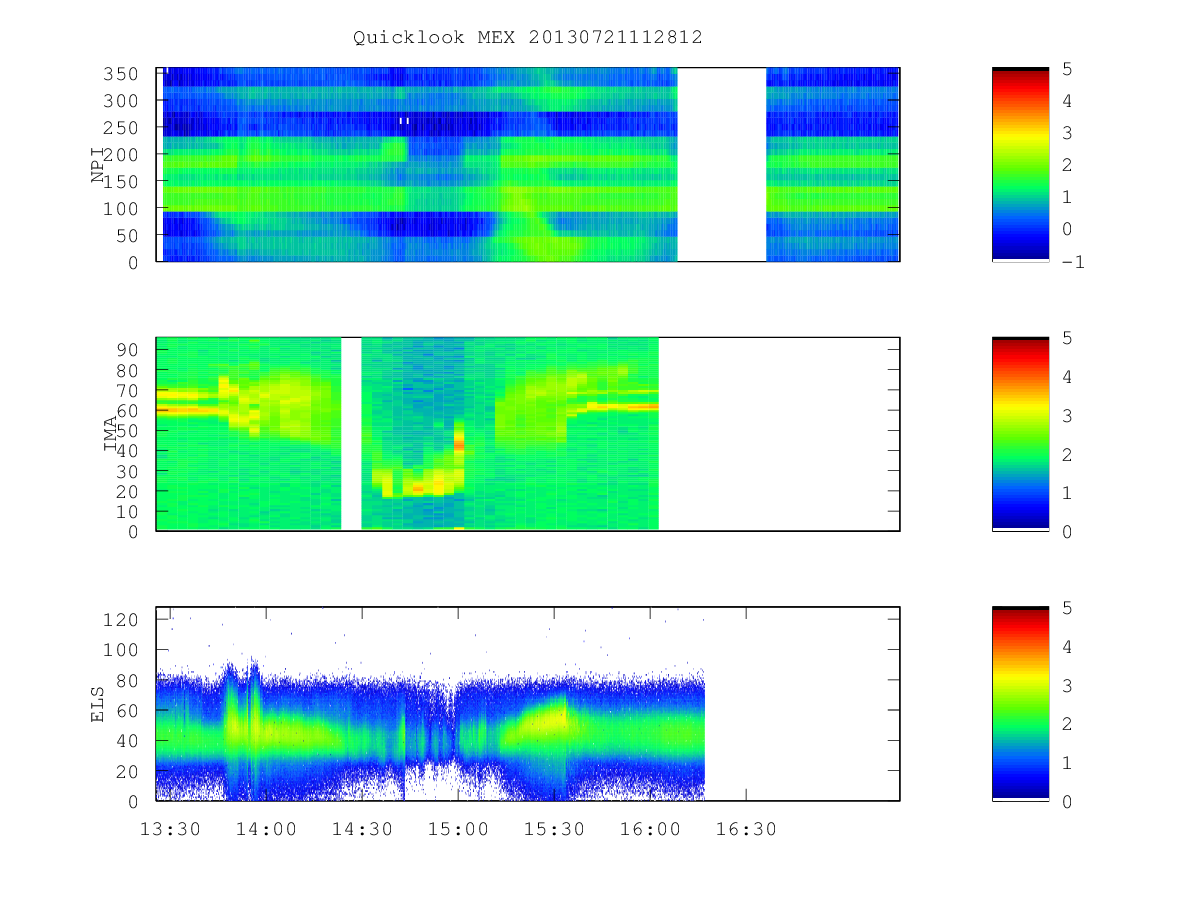The width and height of the screenshot is (1200, 900).
Task: Click inside the NPI spectrogram panel
Action: point(528,165)
